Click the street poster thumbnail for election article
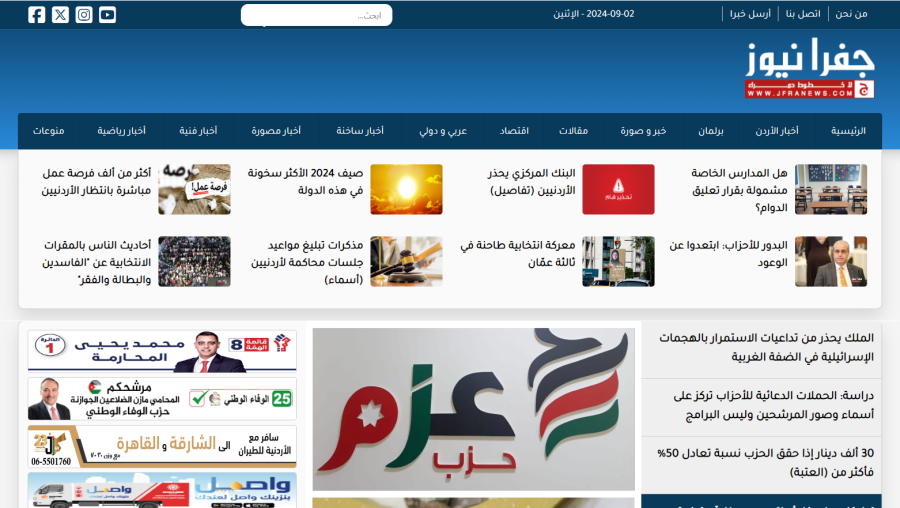Screen dimensions: 900x508 [618, 261]
